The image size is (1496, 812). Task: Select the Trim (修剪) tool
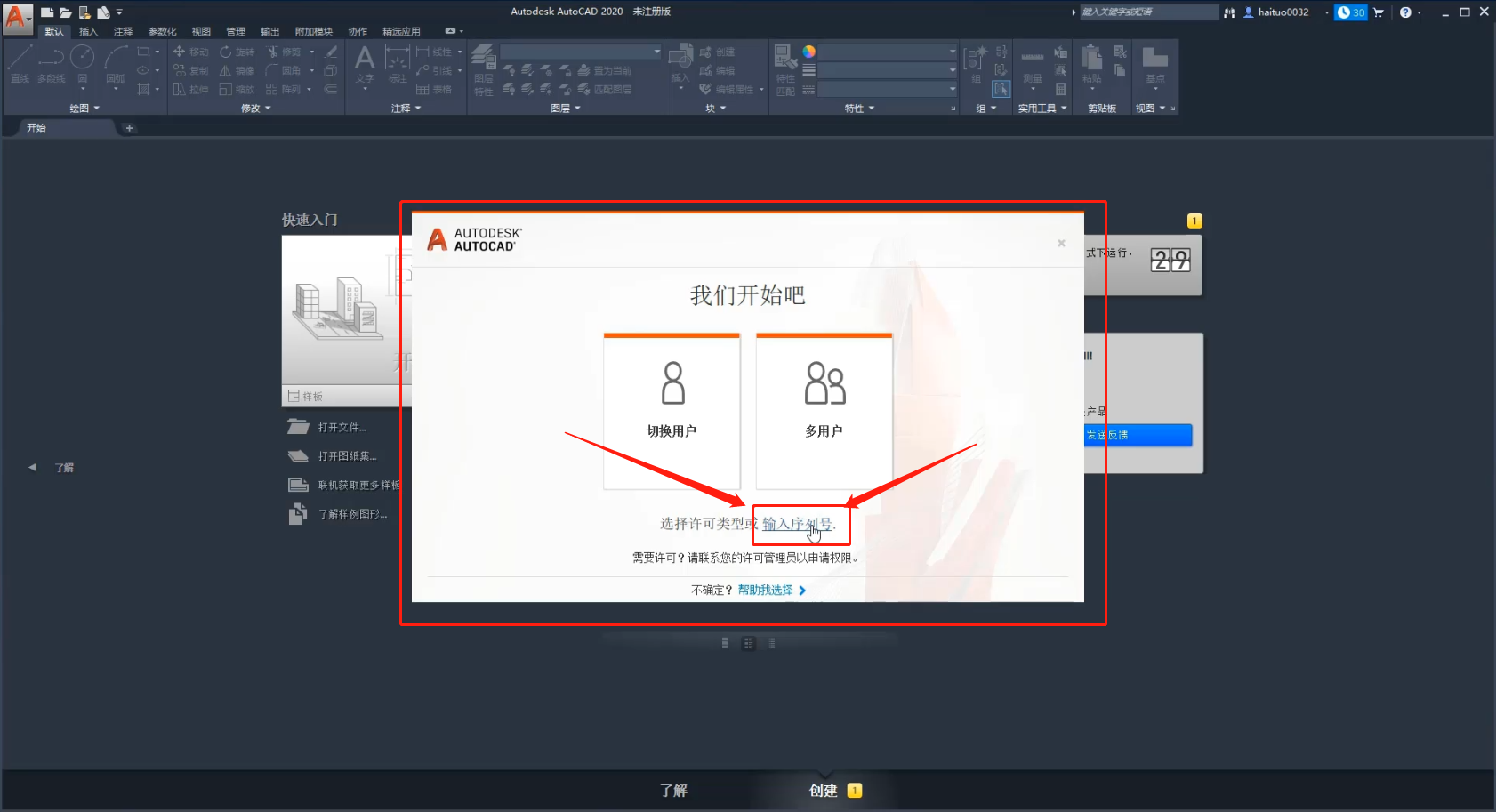click(283, 52)
